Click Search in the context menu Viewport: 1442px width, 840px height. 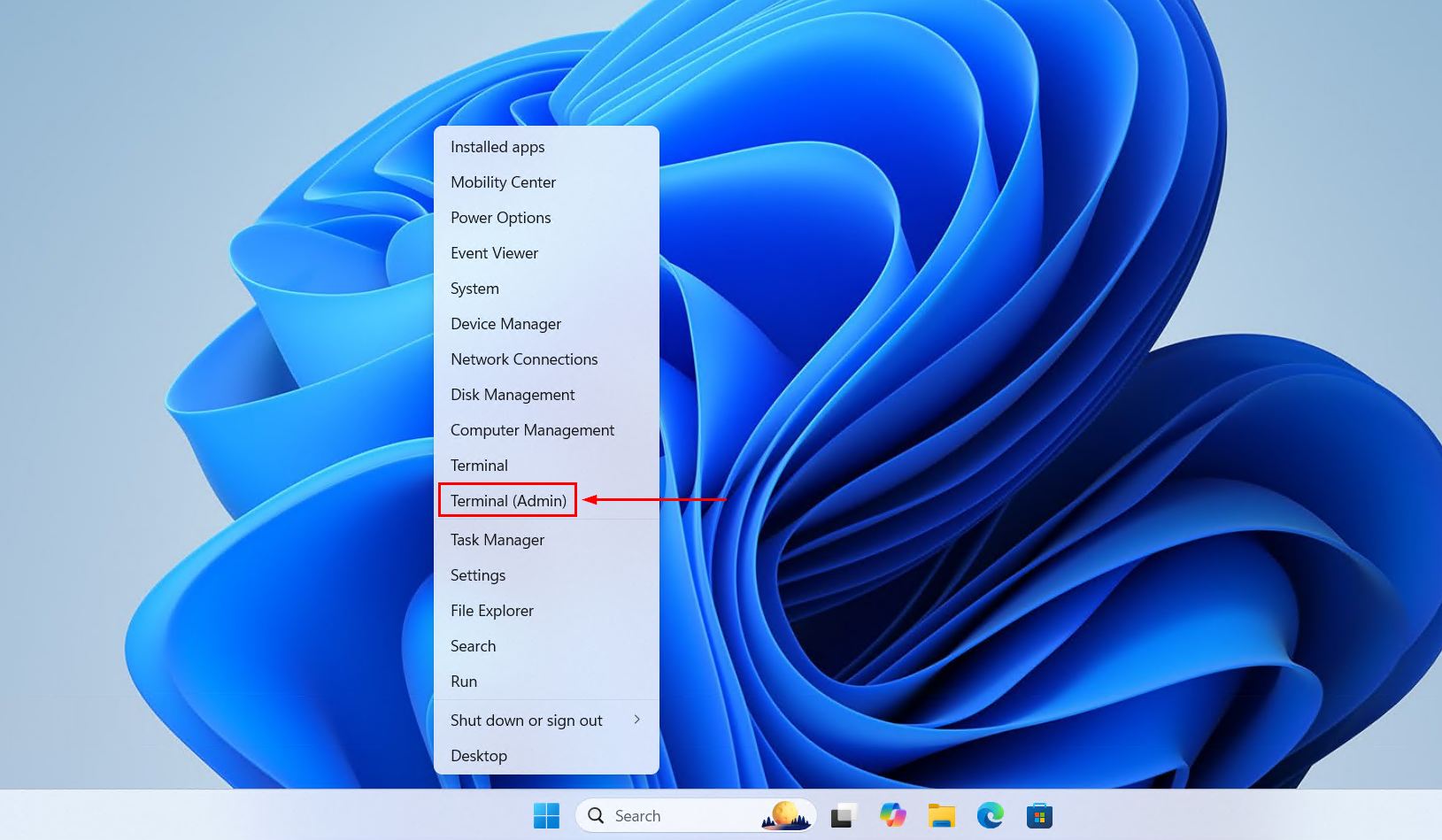(546, 646)
